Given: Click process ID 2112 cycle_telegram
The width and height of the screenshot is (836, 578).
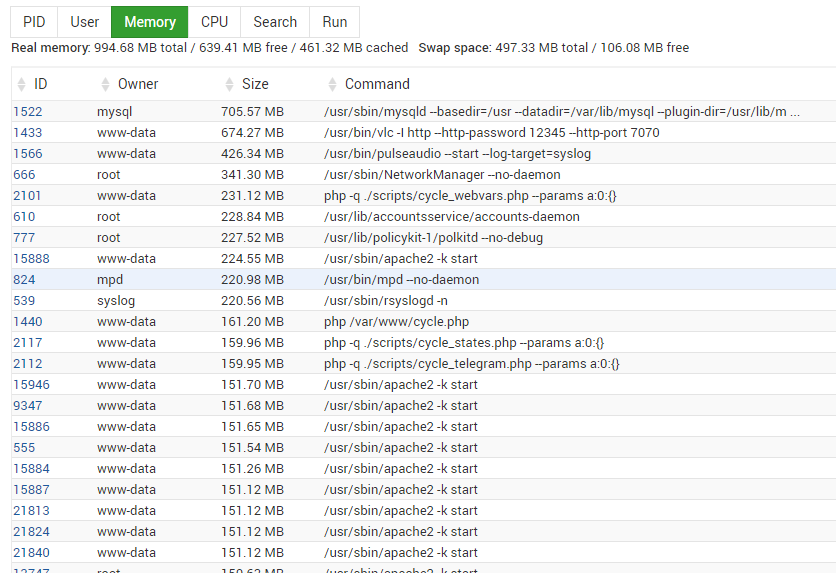Looking at the screenshot, I should pyautogui.click(x=28, y=364).
